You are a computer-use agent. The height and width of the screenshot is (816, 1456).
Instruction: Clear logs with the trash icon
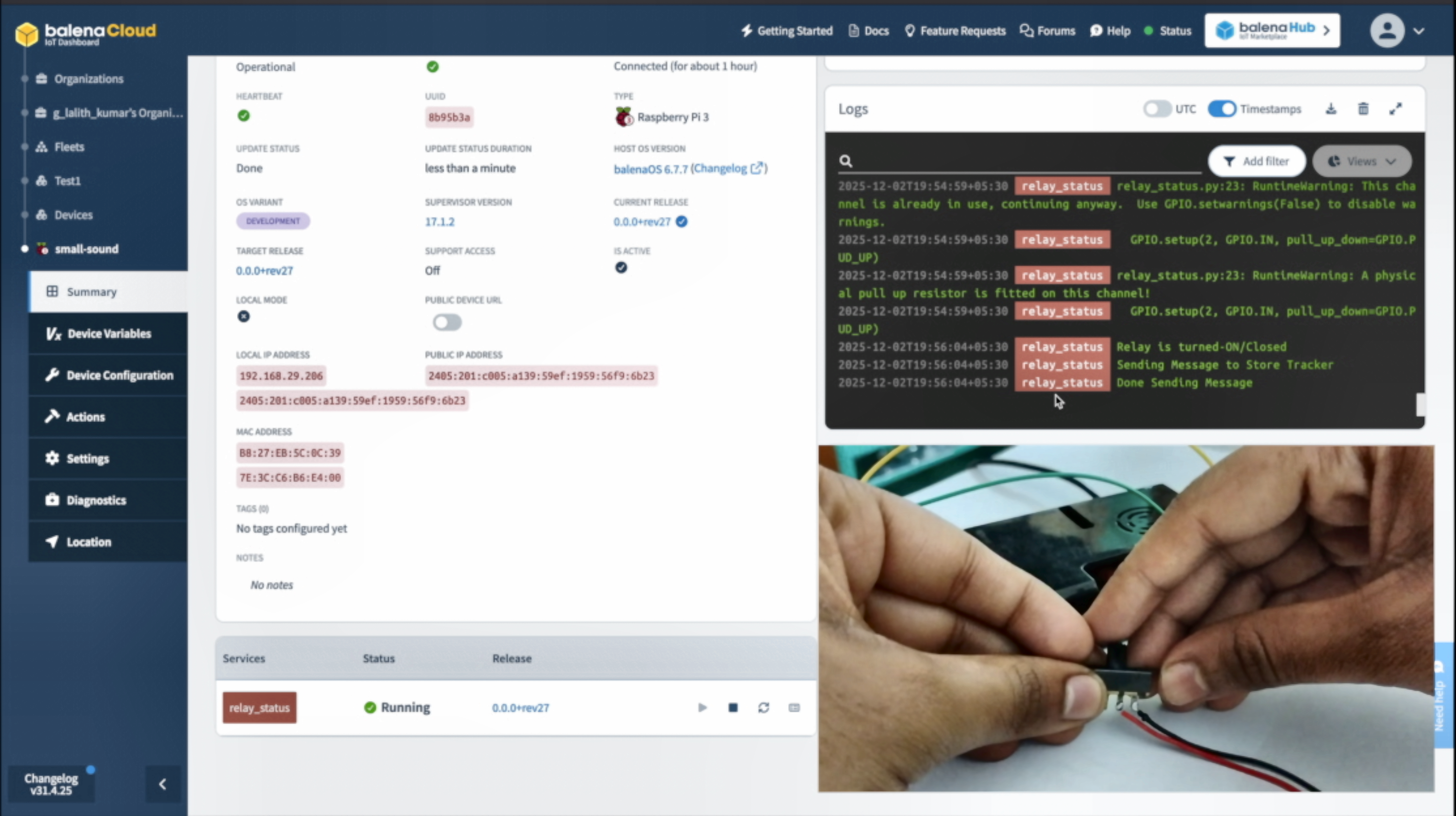(1363, 109)
